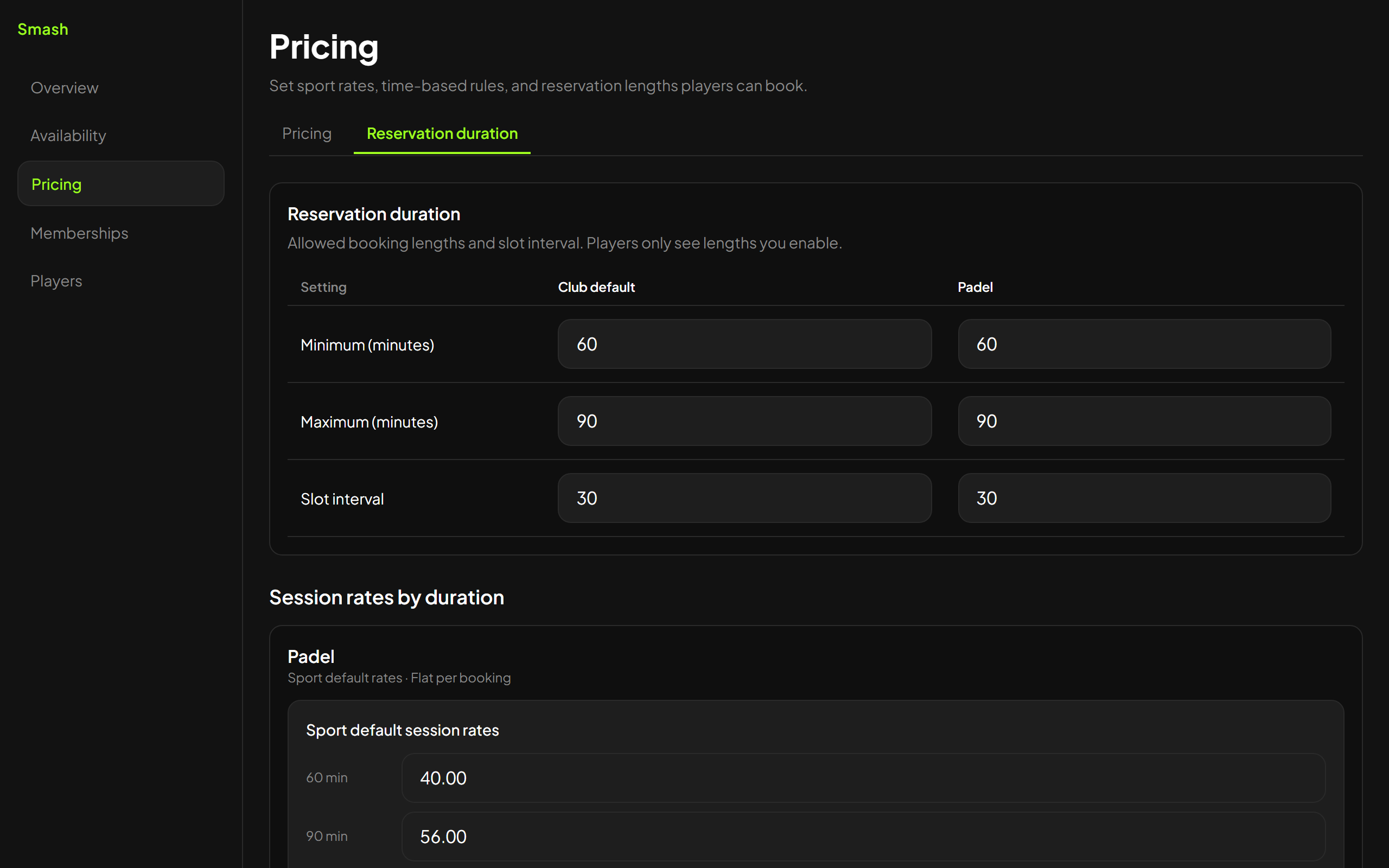
Task: Click Club default Slot interval field
Action: click(x=744, y=497)
